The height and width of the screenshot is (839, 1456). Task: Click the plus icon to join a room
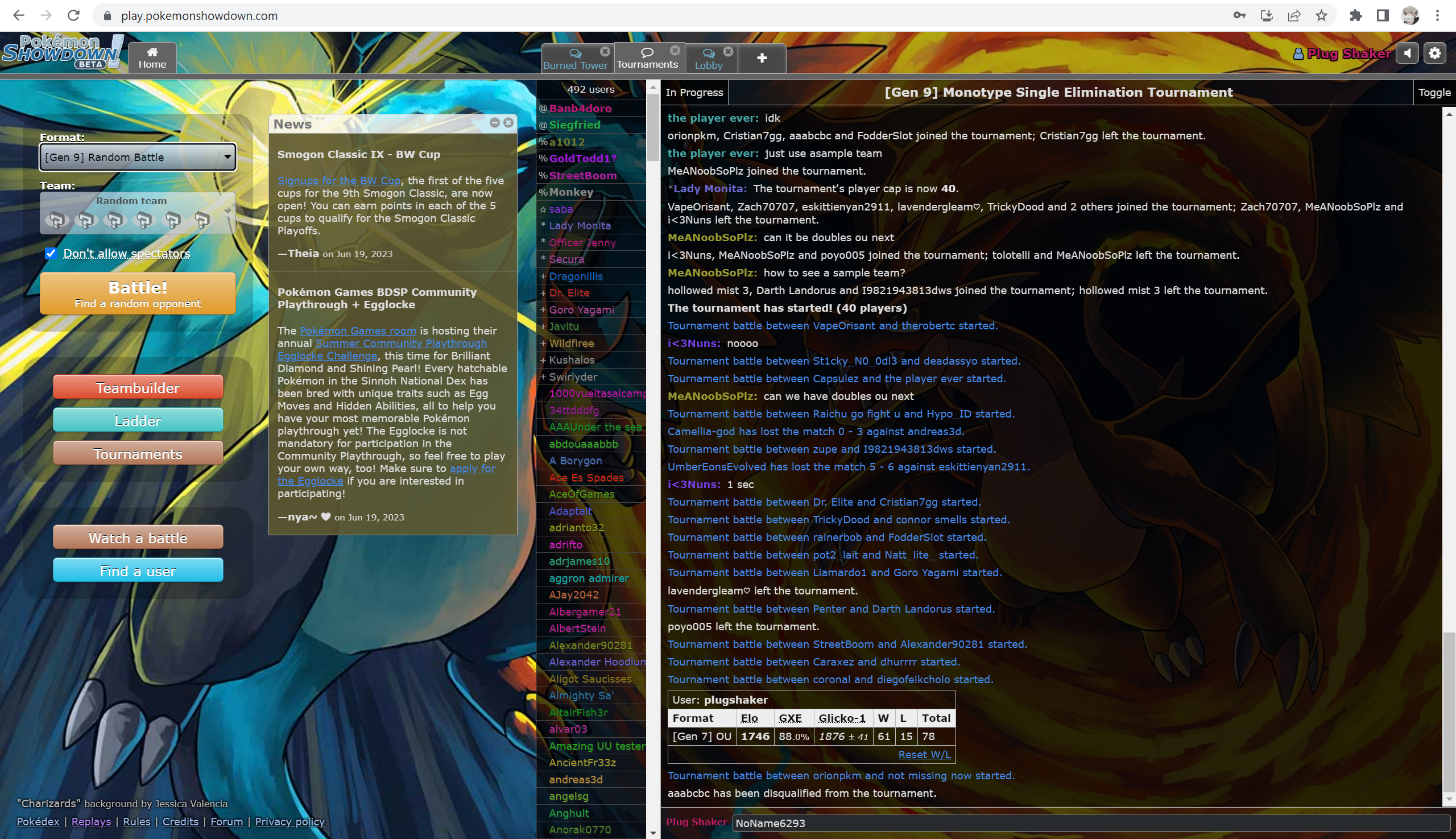[761, 58]
